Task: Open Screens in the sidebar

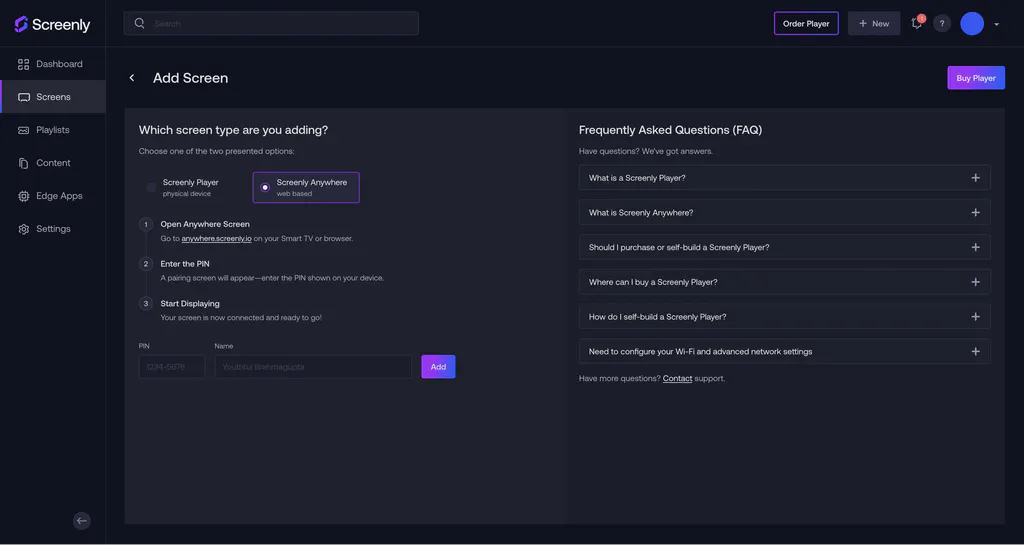Action: click(x=53, y=97)
